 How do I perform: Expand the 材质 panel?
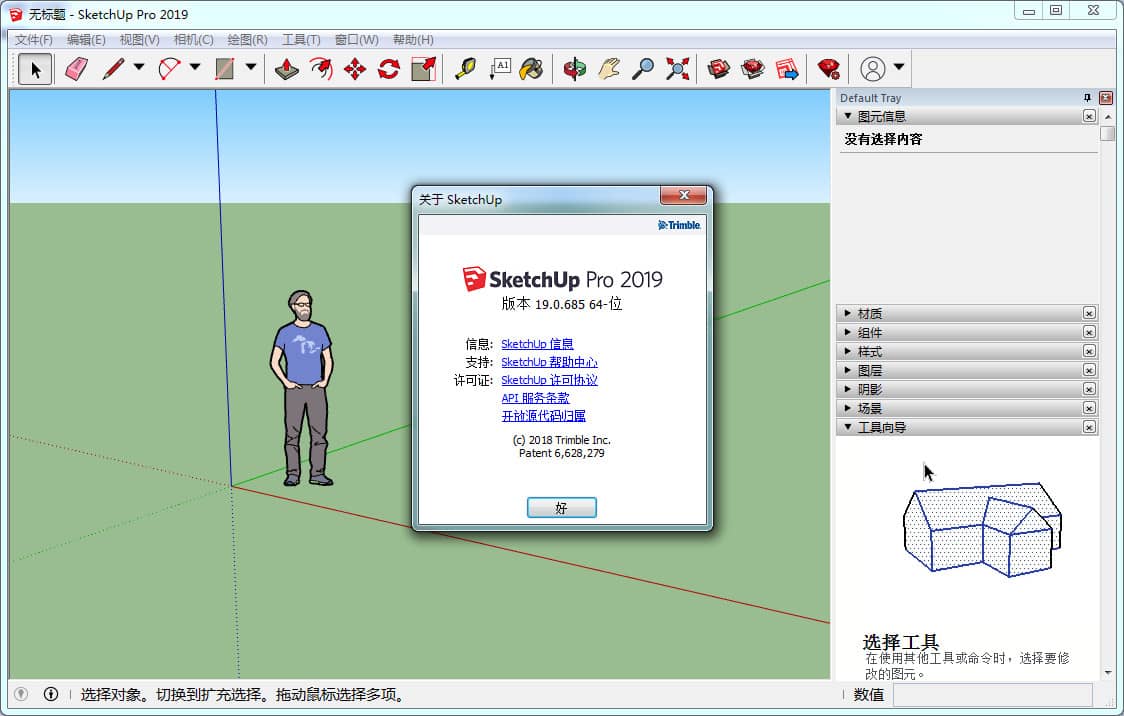(869, 313)
